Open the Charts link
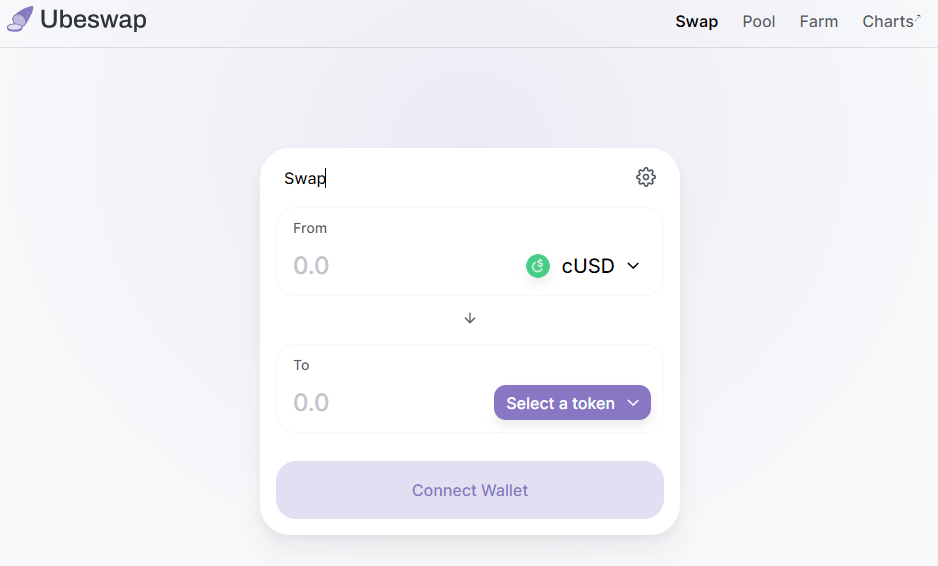938x566 pixels. (887, 21)
